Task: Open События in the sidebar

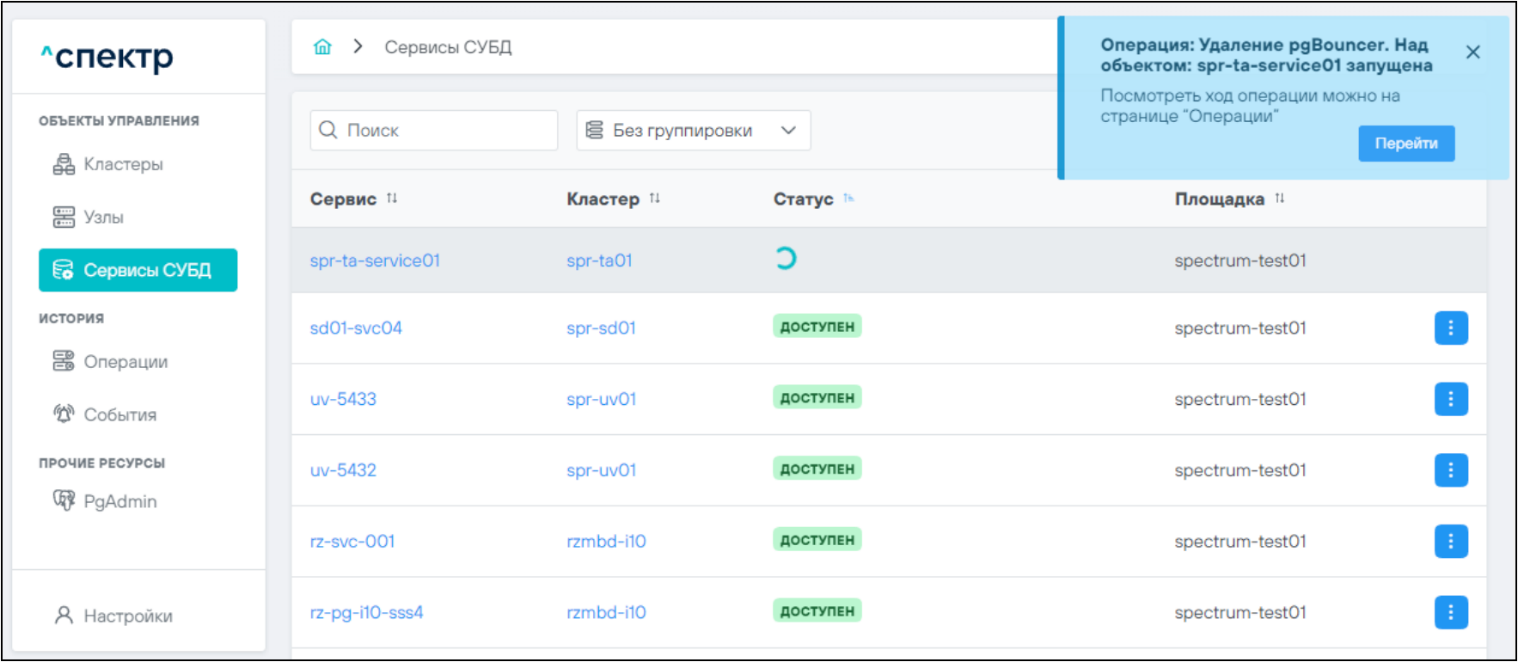Action: 119,415
